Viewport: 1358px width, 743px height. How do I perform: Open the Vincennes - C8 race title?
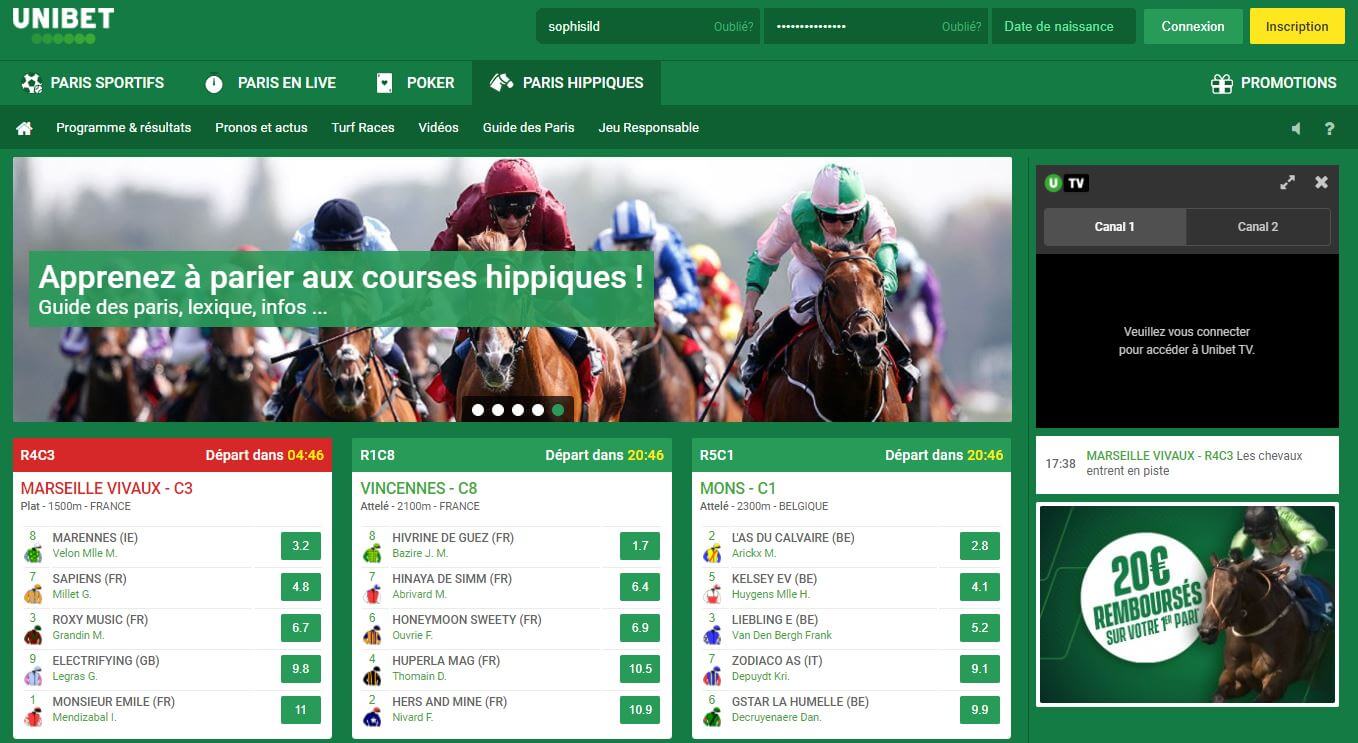pyautogui.click(x=419, y=489)
